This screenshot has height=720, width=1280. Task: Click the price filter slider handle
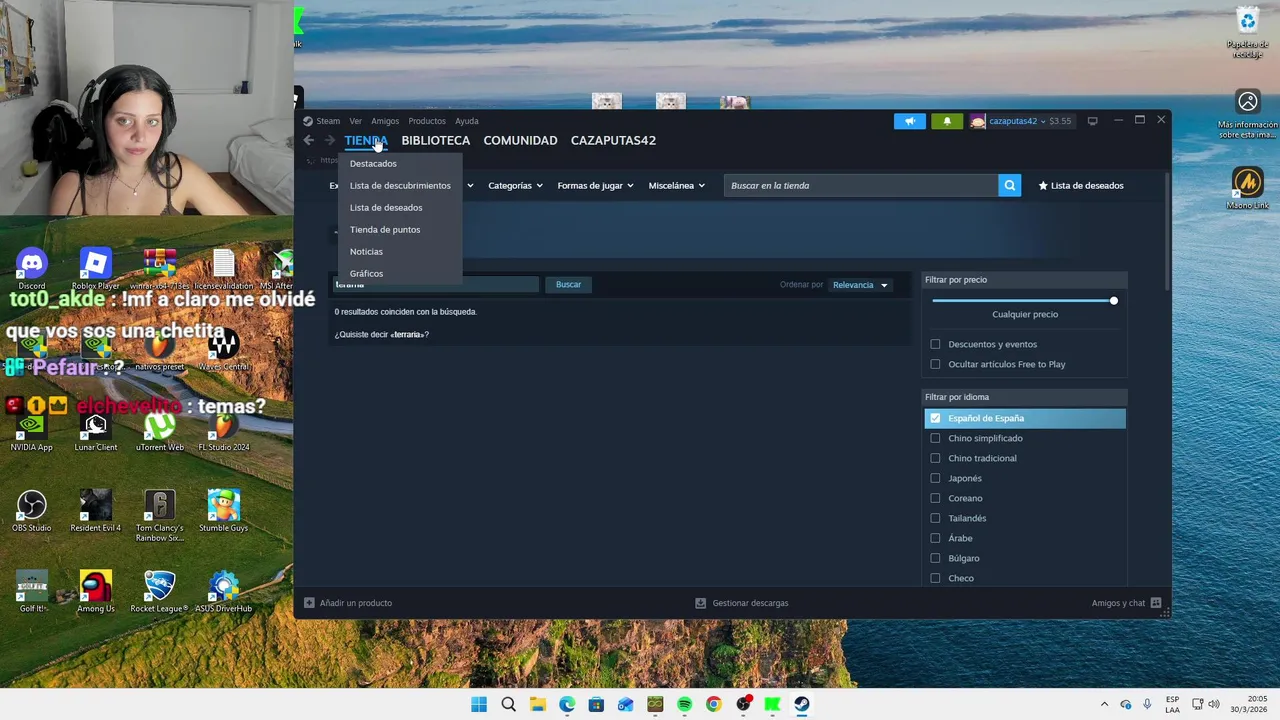click(x=1113, y=300)
